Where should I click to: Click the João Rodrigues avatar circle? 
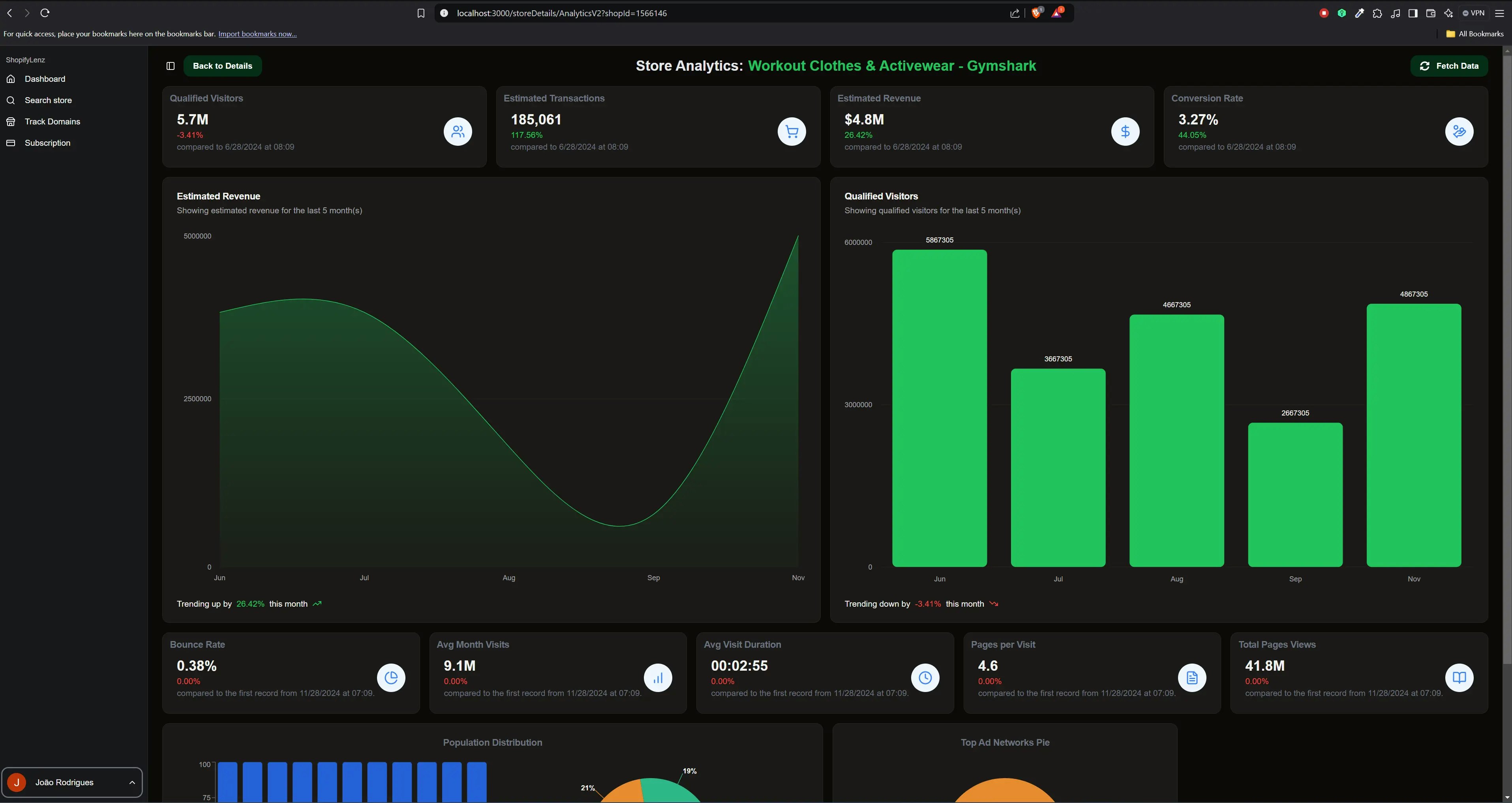click(x=17, y=782)
